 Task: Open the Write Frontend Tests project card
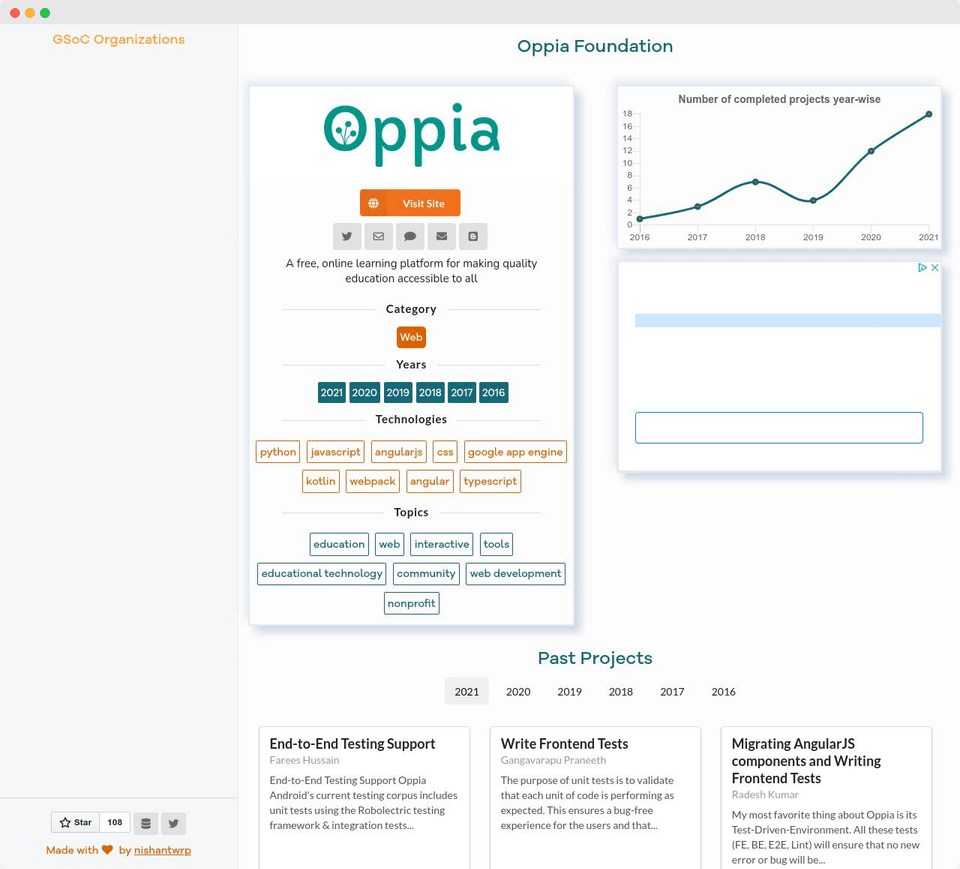[x=595, y=797]
